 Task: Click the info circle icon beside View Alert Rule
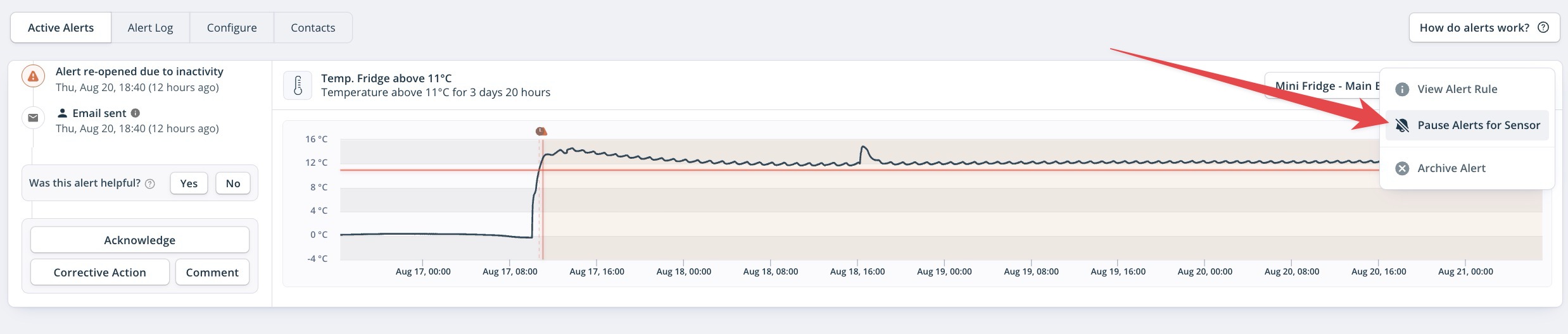(1402, 89)
